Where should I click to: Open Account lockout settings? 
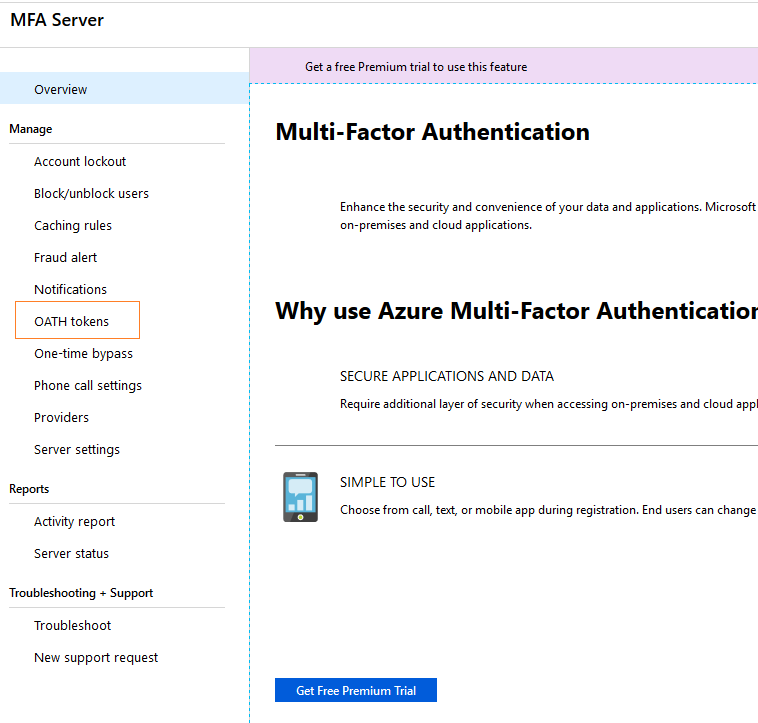pos(80,161)
